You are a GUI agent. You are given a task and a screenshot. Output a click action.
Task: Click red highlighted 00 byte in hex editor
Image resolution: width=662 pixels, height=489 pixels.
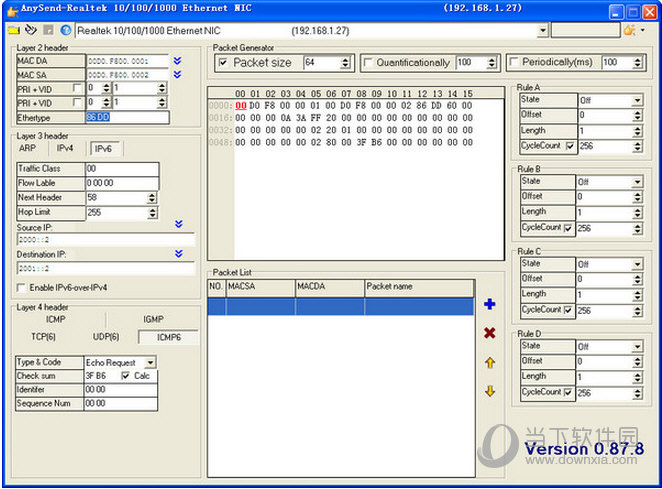tap(241, 106)
